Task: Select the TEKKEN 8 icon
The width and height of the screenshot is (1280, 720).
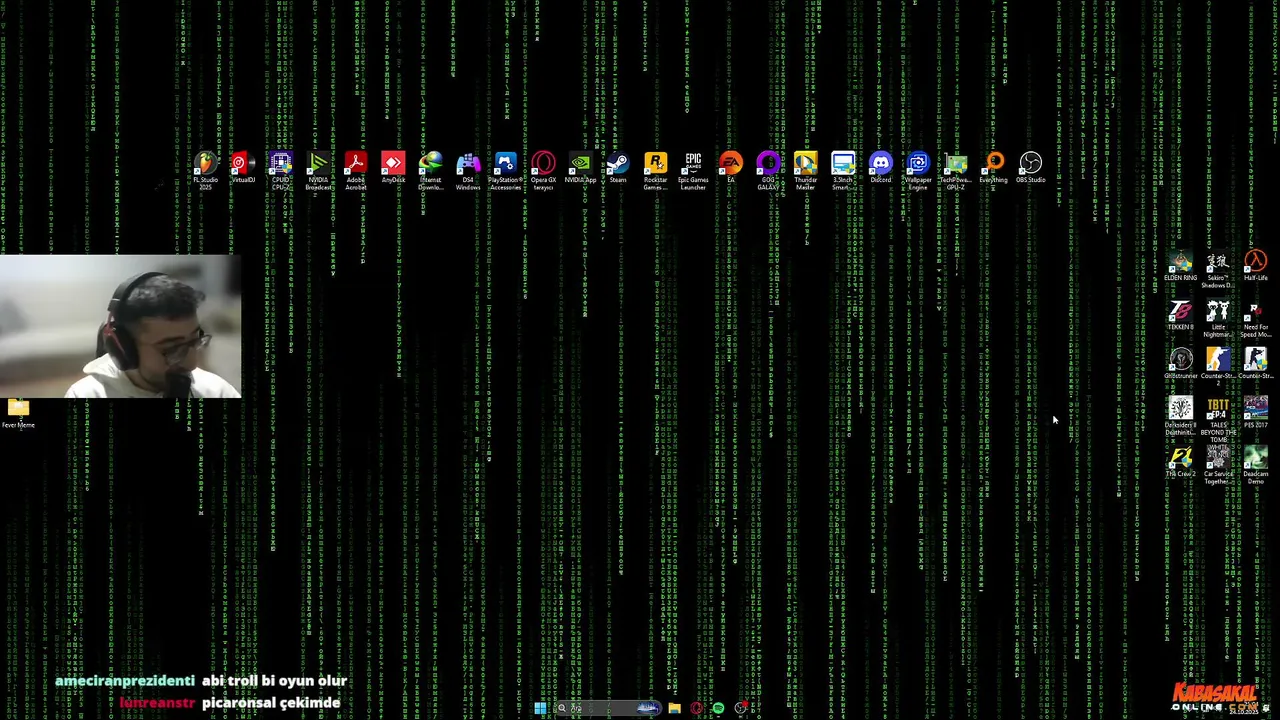Action: (1181, 316)
